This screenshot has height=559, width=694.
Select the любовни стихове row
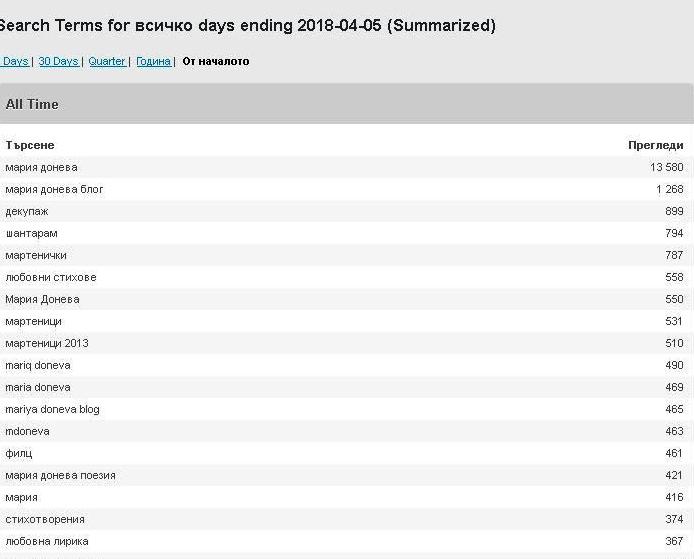click(x=51, y=277)
